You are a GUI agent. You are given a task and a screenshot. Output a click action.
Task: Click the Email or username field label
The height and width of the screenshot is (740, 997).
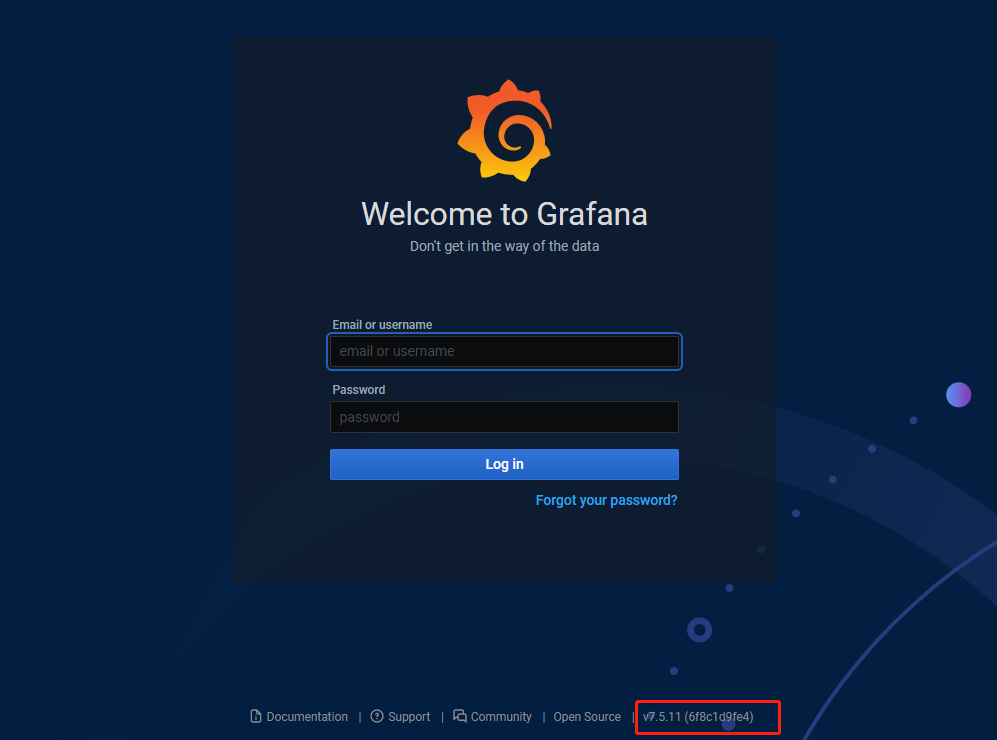click(382, 324)
